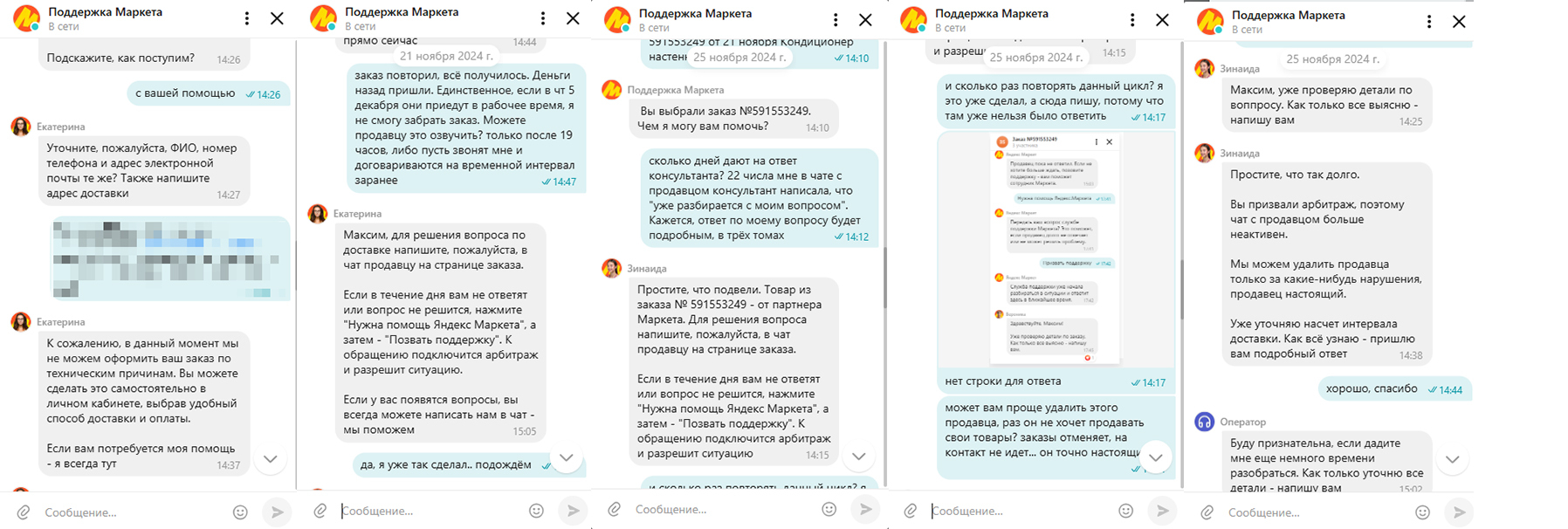Open three-dot menu in fourth chat panel

tap(1132, 20)
